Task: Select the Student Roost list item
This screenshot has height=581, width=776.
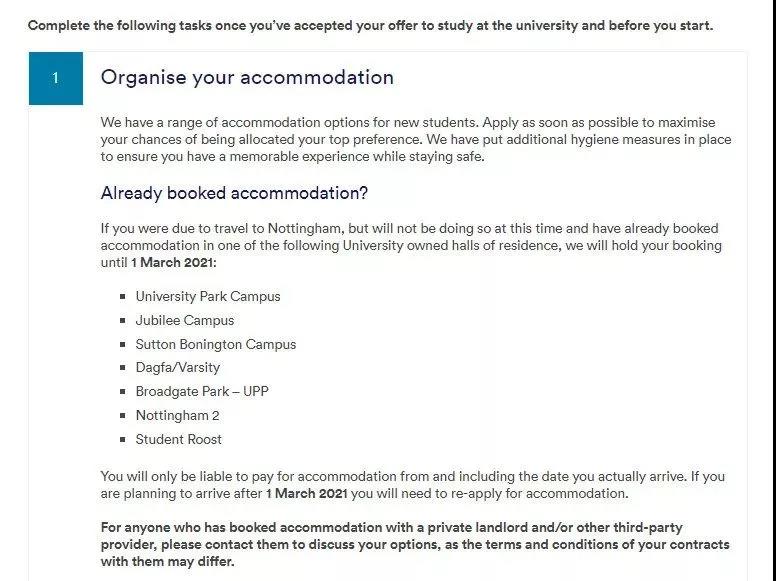Action: (x=179, y=439)
